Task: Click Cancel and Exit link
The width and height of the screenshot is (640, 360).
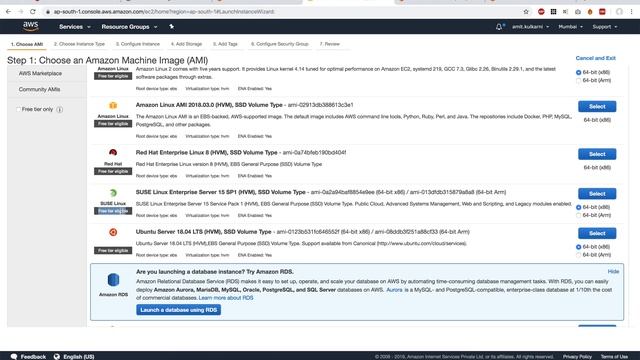Action: [595, 58]
